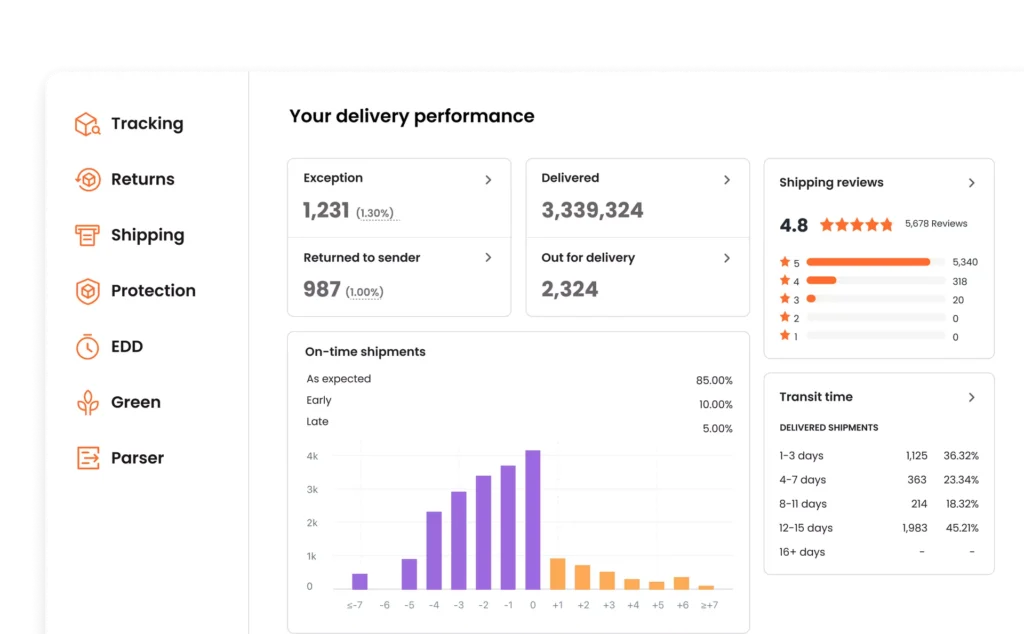
Task: Click the star icon beside rating 5
Action: (785, 261)
